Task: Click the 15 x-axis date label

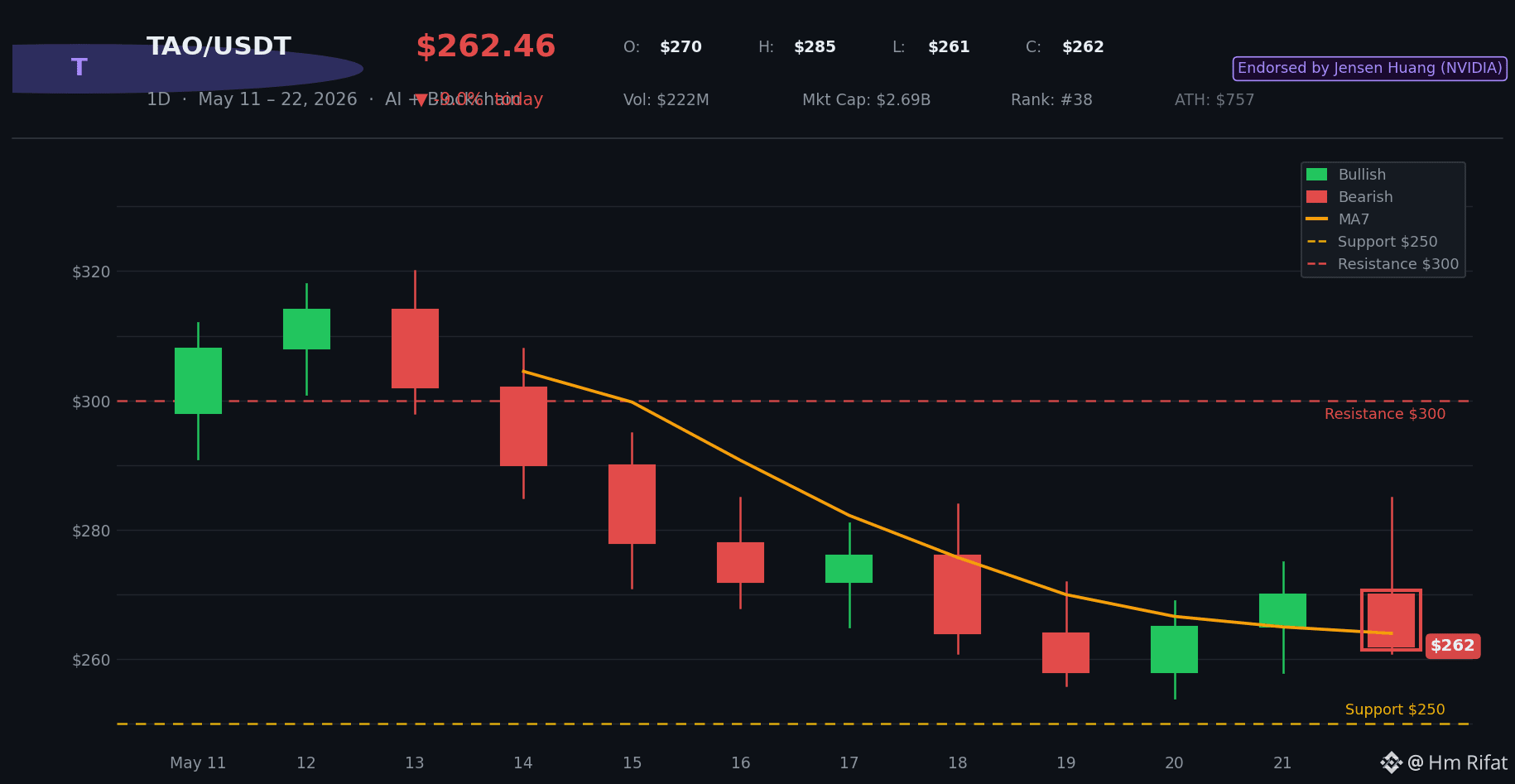Action: (632, 762)
